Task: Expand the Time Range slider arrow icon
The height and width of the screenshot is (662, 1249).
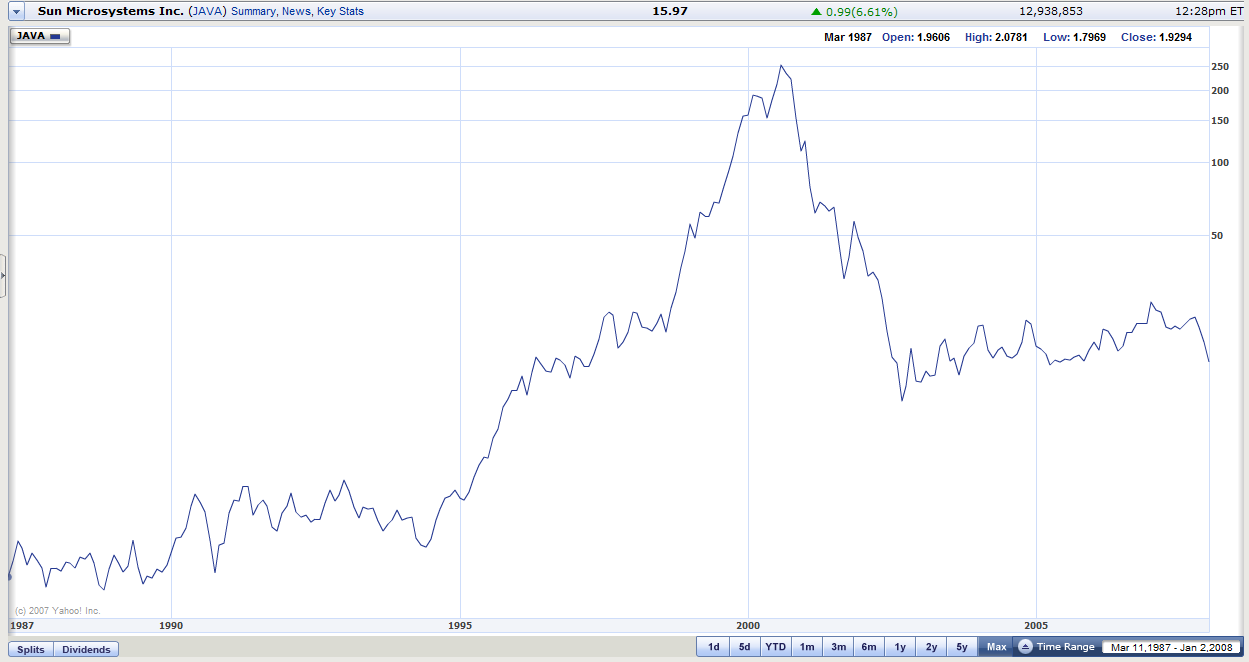Action: pos(1026,647)
